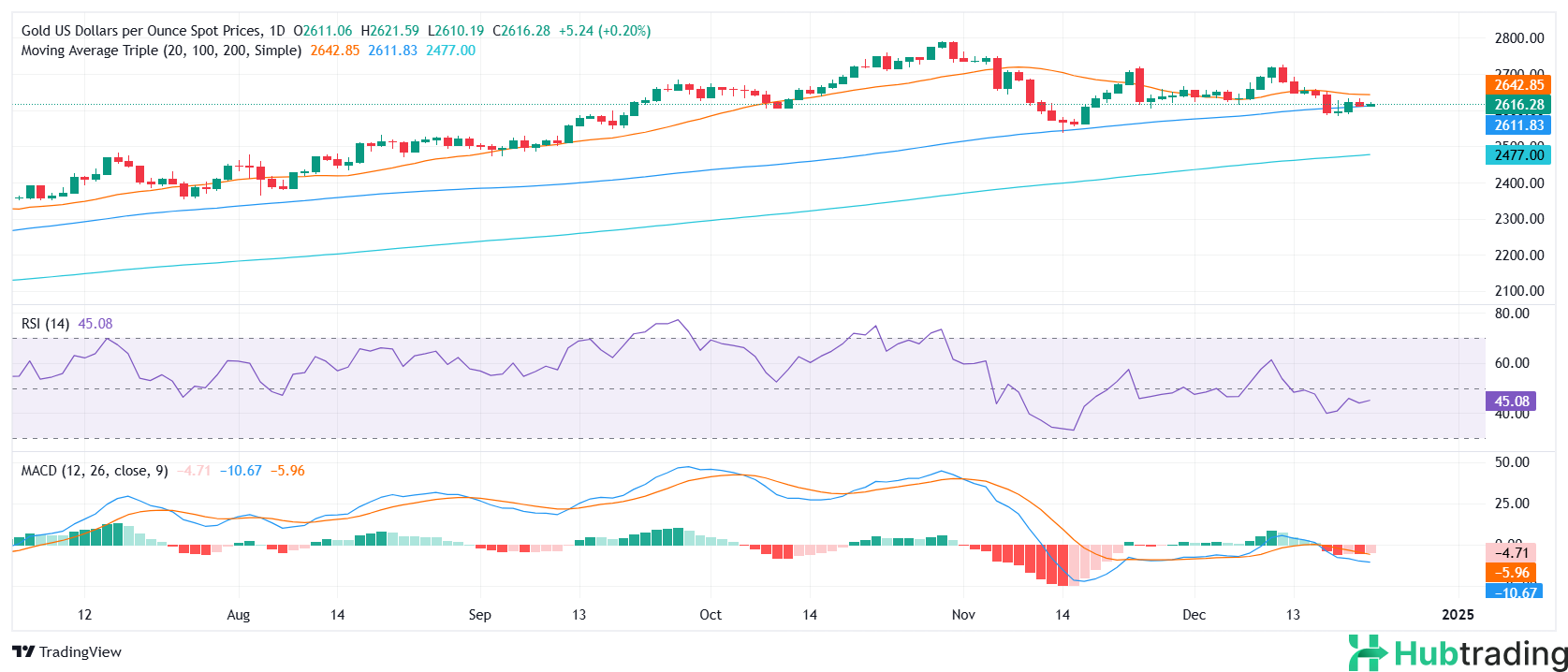Click the 2800.00 price scale label
This screenshot has width=1568, height=672.
tap(1518, 38)
